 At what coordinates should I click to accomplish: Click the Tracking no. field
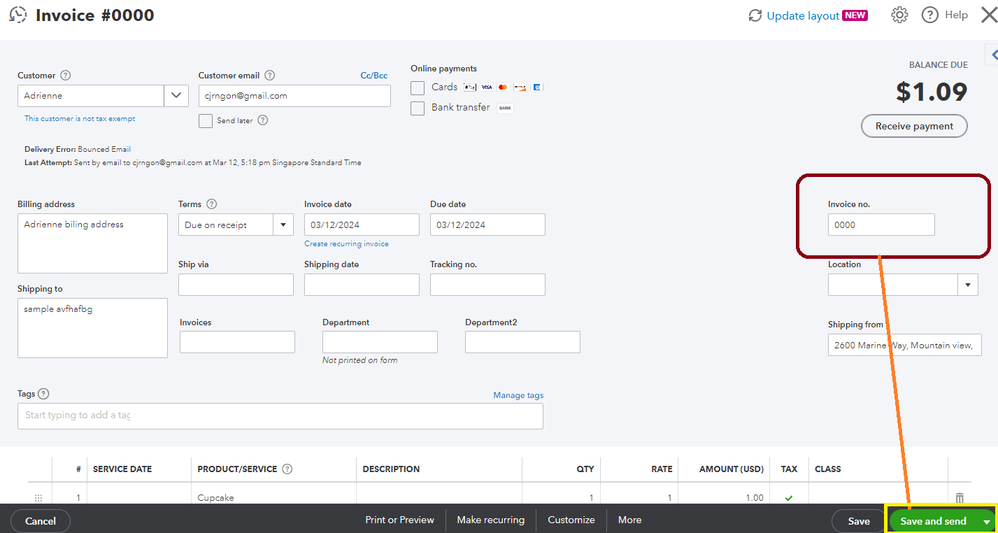488,285
